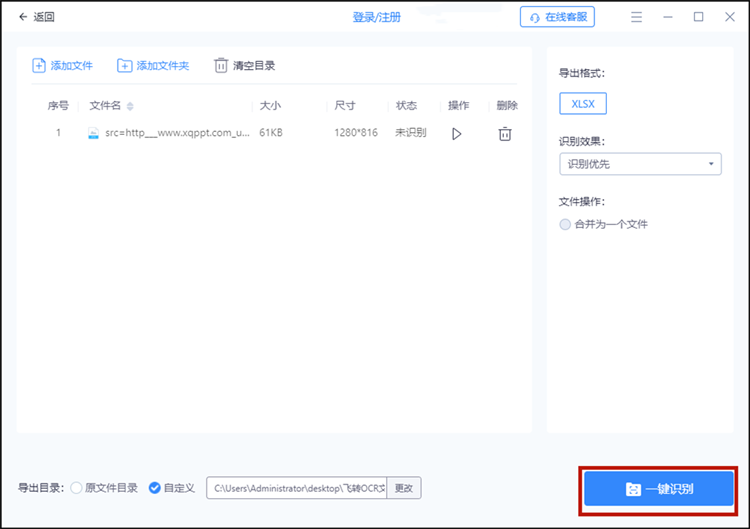This screenshot has width=750, height=529.
Task: Select XLSX export format
Action: click(583, 104)
